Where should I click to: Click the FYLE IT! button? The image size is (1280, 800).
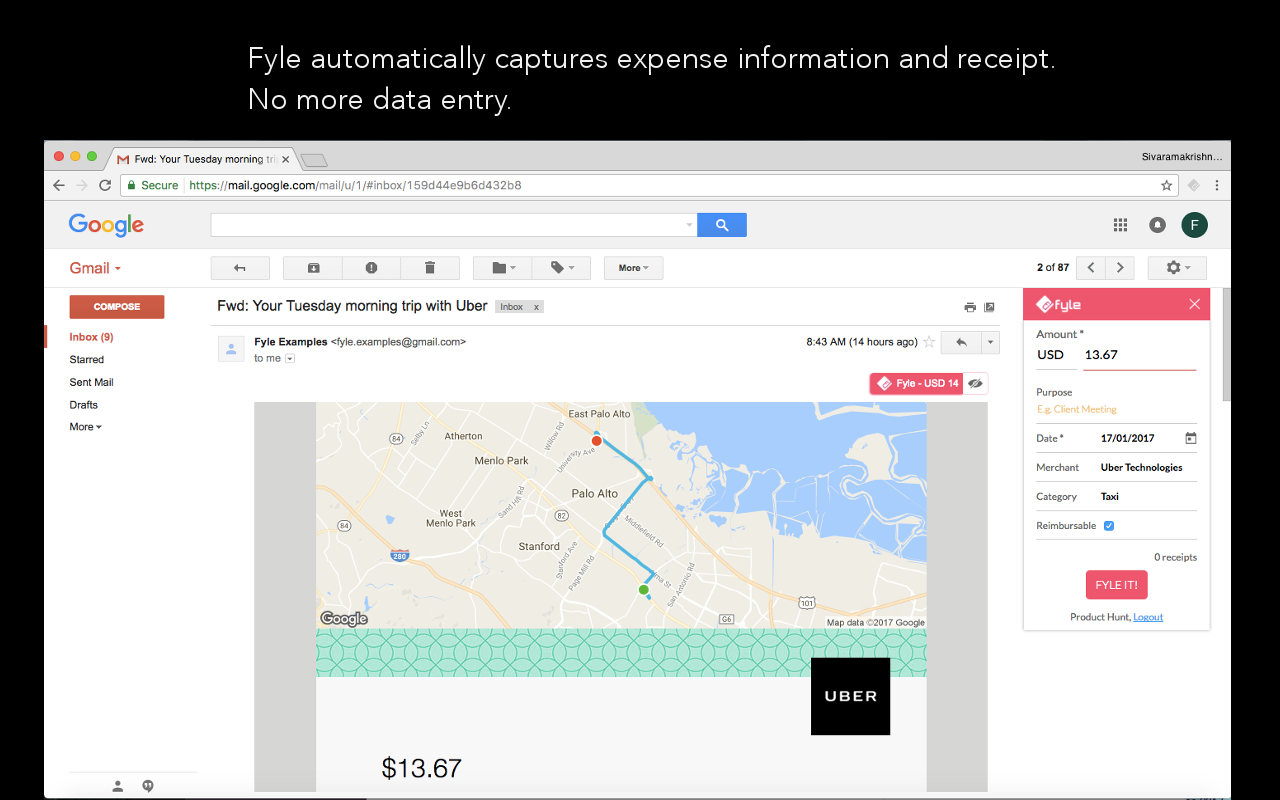pos(1116,584)
